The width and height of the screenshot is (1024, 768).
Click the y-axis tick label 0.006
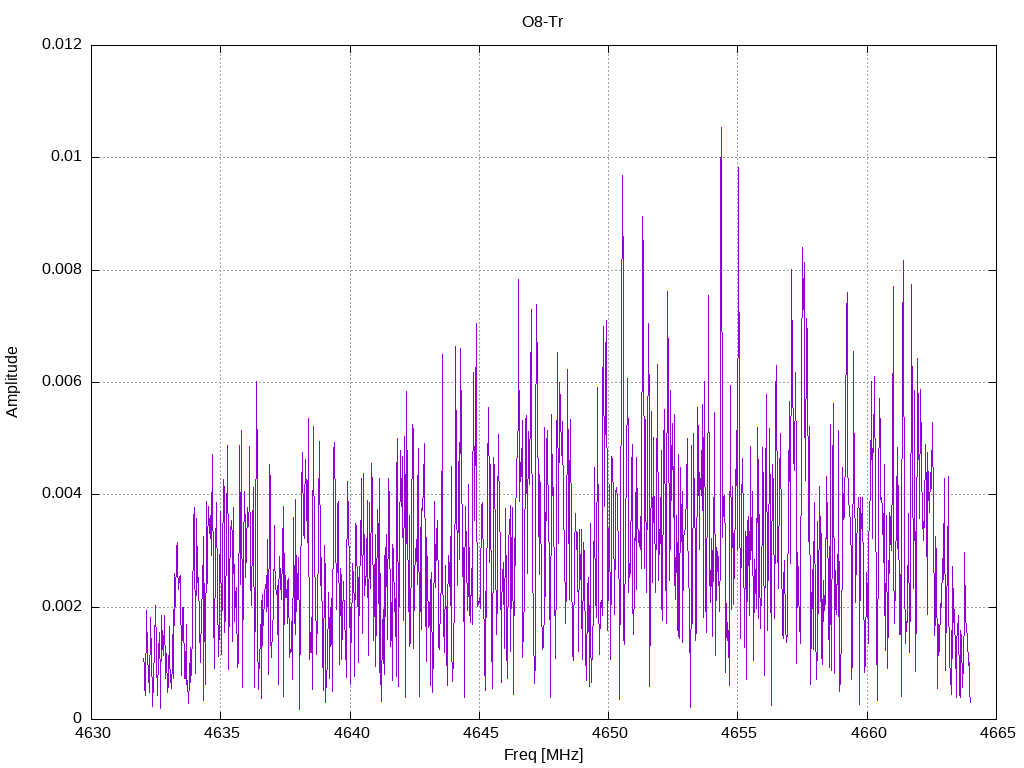point(62,382)
